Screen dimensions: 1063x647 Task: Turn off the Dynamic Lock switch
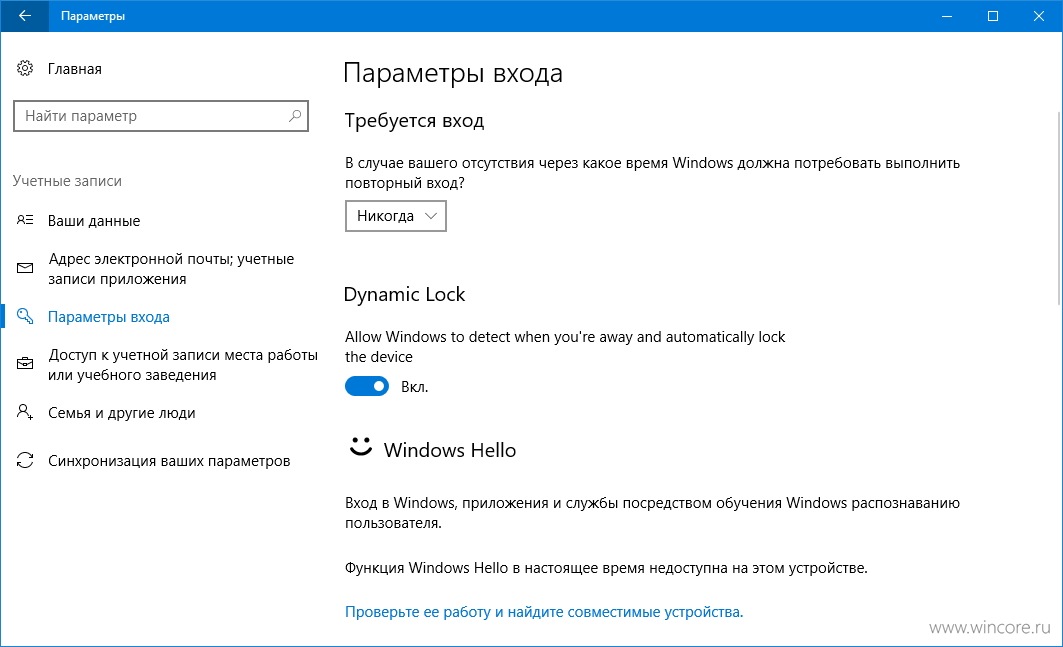tap(367, 387)
